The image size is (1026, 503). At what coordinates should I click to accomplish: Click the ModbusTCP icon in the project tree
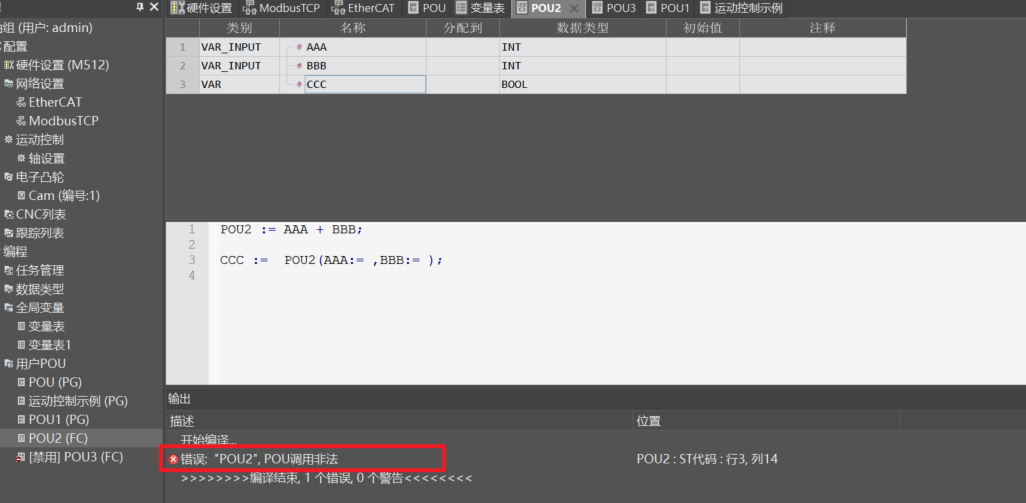(20, 121)
